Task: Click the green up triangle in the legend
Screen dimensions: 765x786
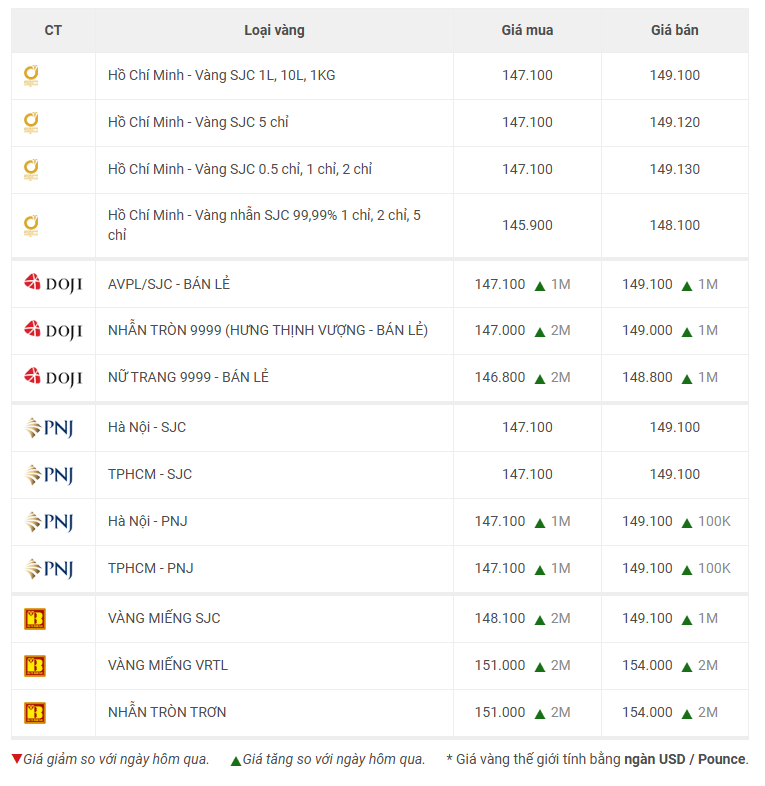Action: (236, 760)
